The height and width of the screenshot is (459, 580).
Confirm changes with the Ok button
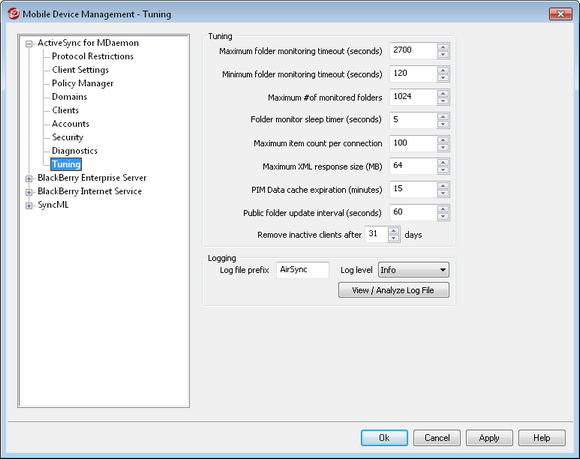[x=384, y=438]
